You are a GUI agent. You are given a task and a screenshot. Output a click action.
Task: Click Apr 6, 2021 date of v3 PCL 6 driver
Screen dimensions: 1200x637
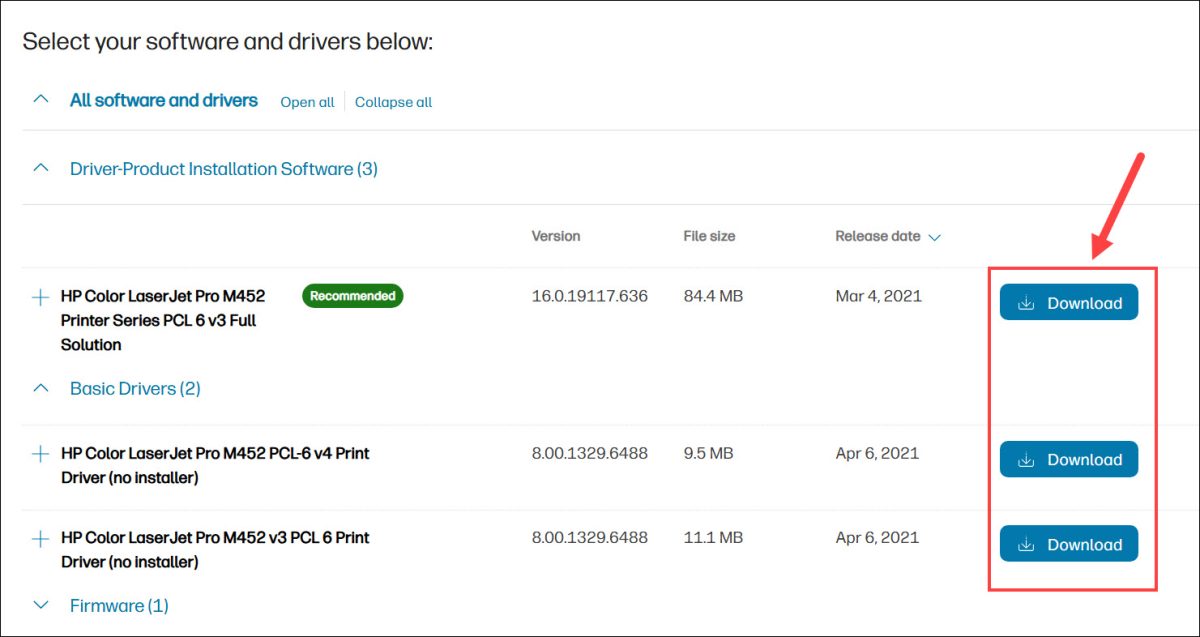click(879, 537)
